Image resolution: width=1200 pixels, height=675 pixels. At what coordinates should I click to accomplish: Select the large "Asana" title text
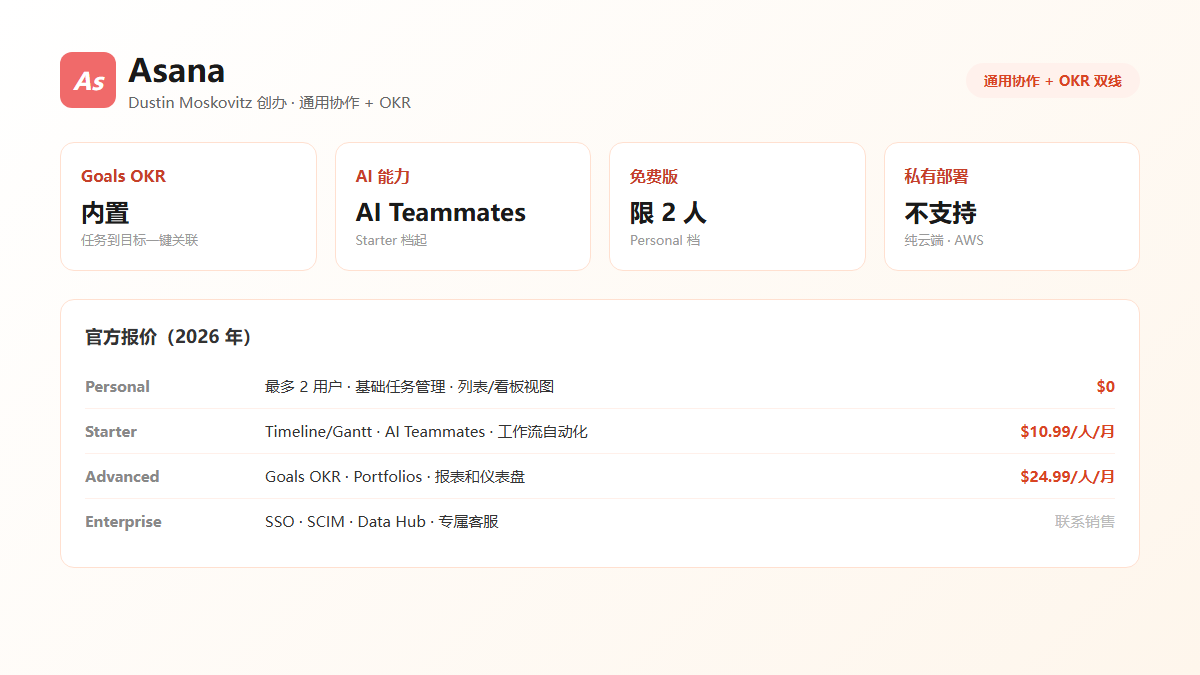click(x=177, y=70)
